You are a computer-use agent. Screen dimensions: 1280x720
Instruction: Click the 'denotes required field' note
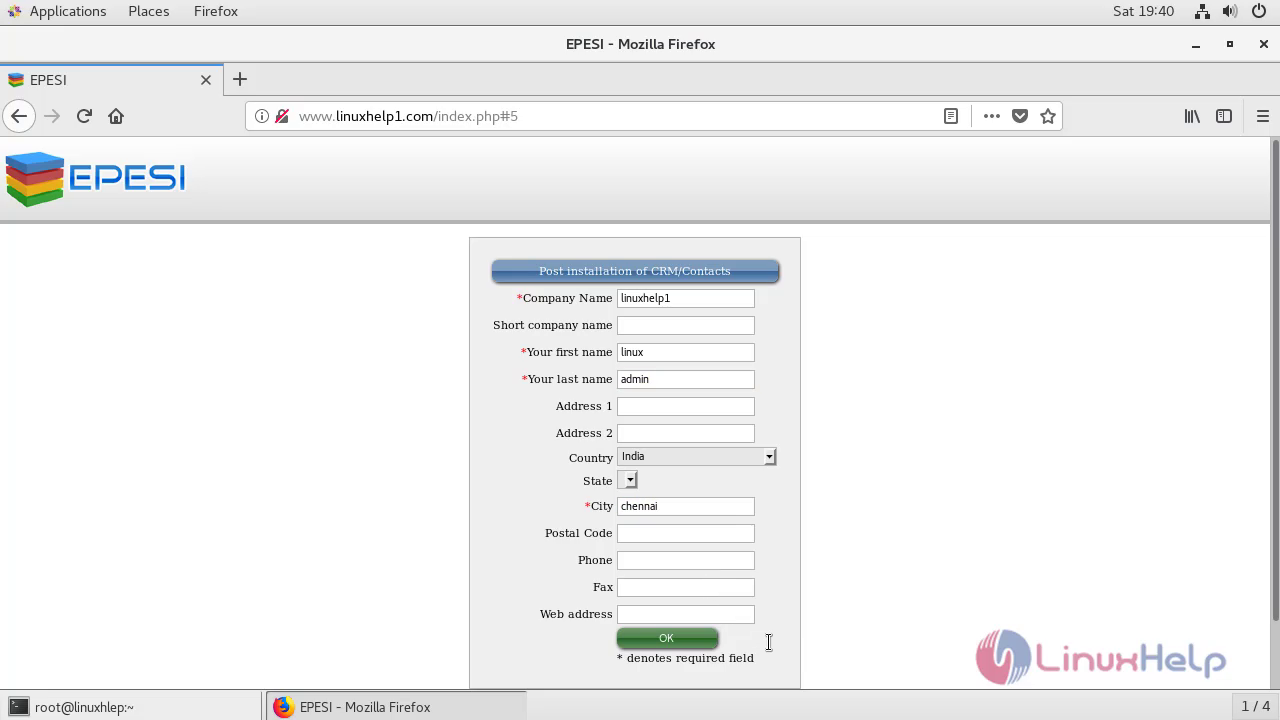685,658
